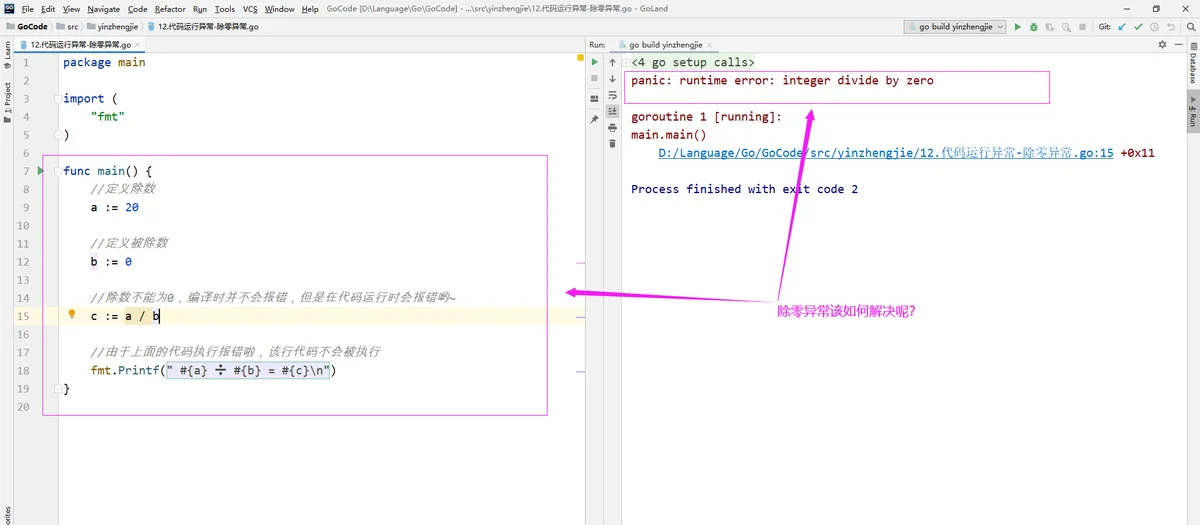Open the Project tool window
The width and height of the screenshot is (1200, 525).
point(7,102)
